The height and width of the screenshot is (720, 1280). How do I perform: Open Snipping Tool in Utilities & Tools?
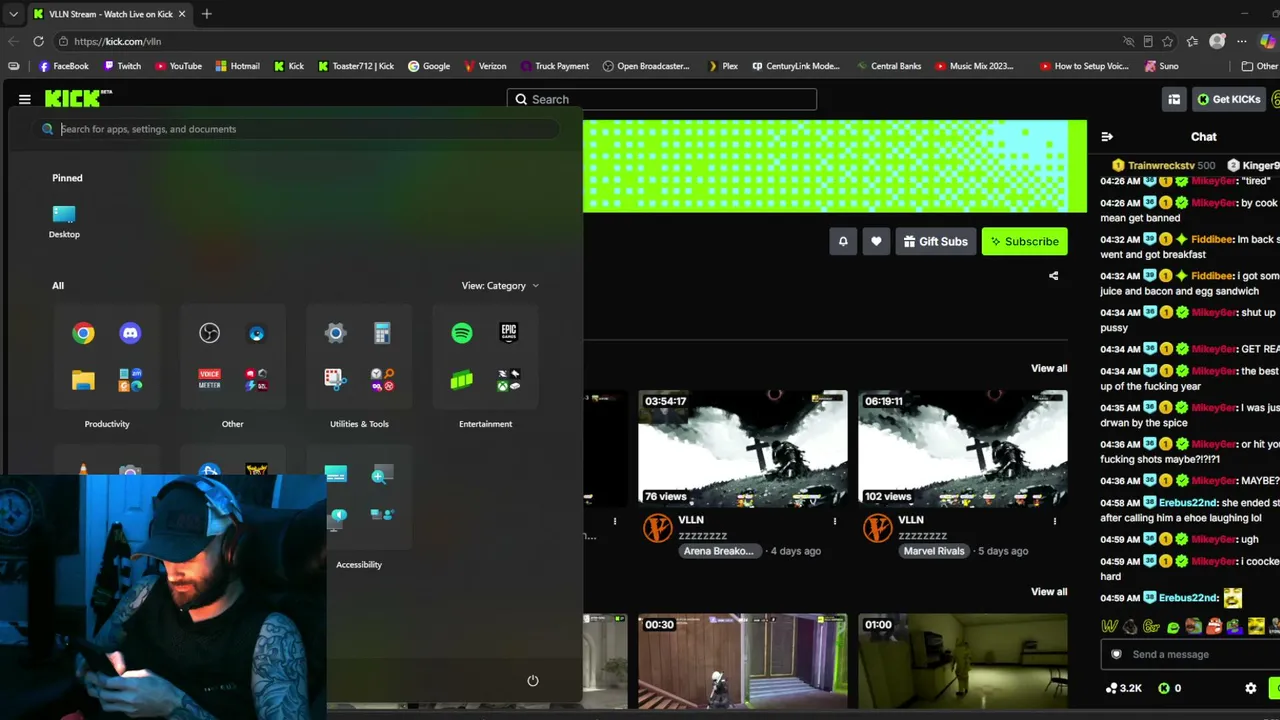tap(335, 380)
